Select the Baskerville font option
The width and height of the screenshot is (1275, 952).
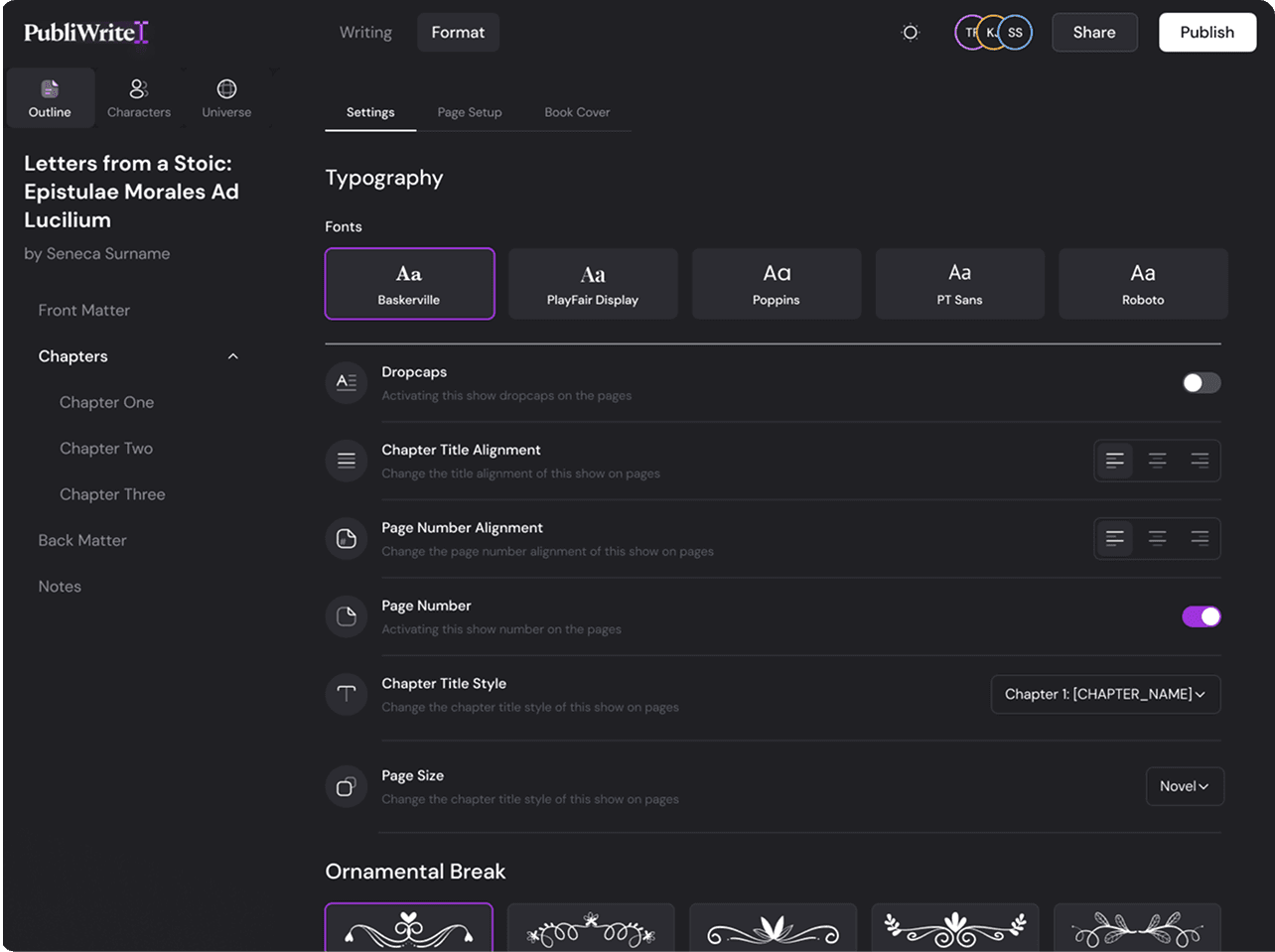tap(409, 284)
